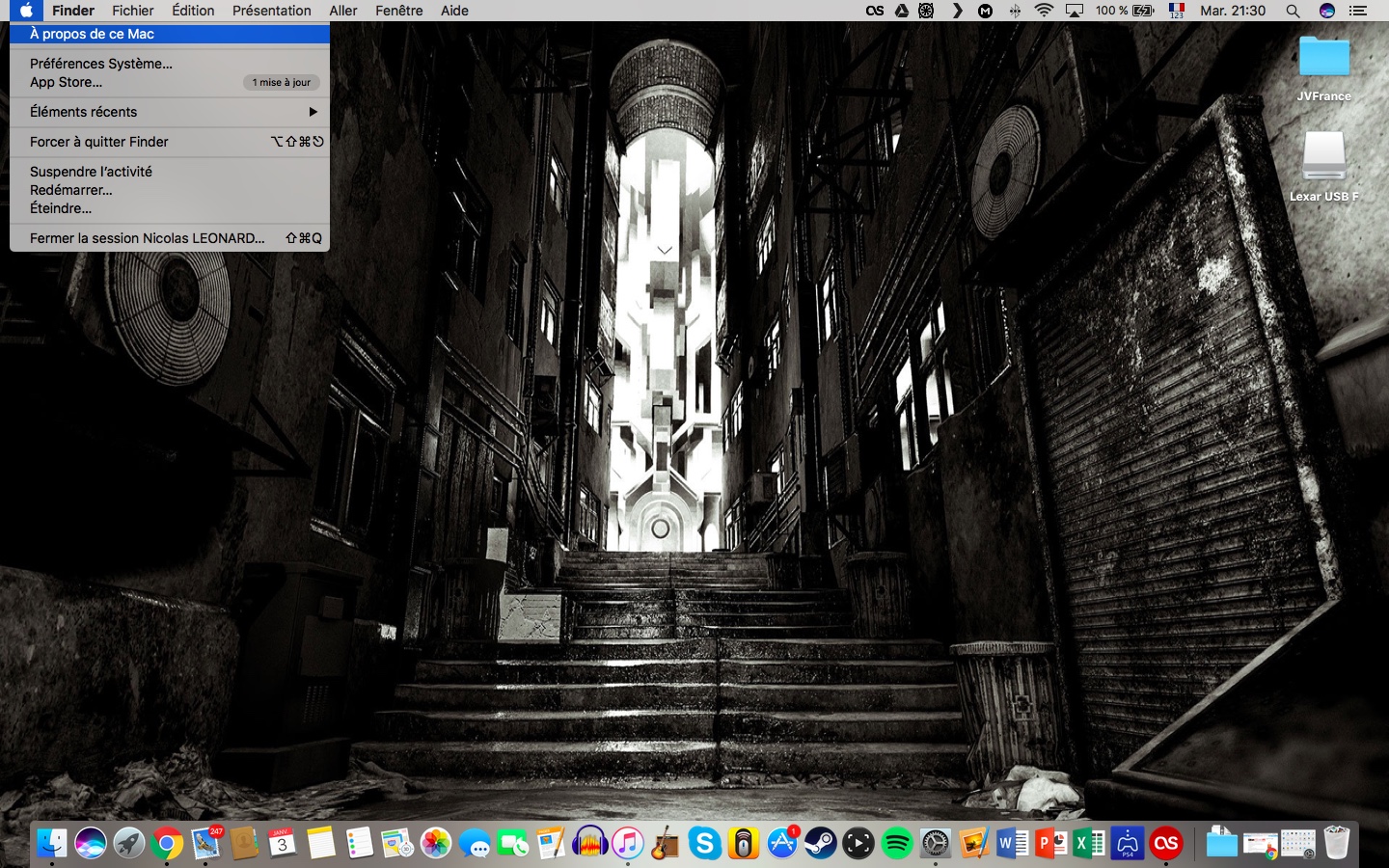
Task: Click Redémarrer… in the Apple menu
Action: pyautogui.click(x=71, y=190)
